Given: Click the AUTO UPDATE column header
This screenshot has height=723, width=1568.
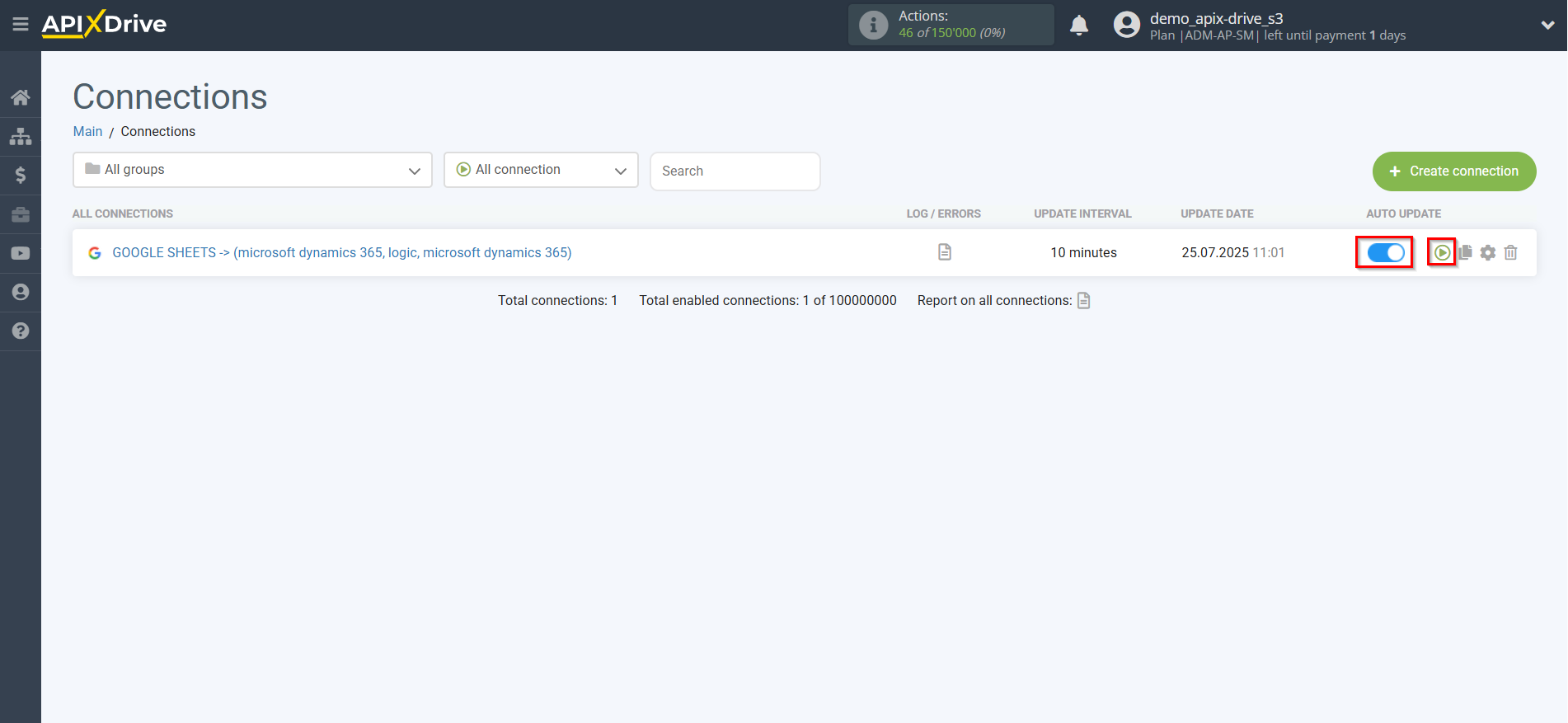Looking at the screenshot, I should click(x=1404, y=214).
